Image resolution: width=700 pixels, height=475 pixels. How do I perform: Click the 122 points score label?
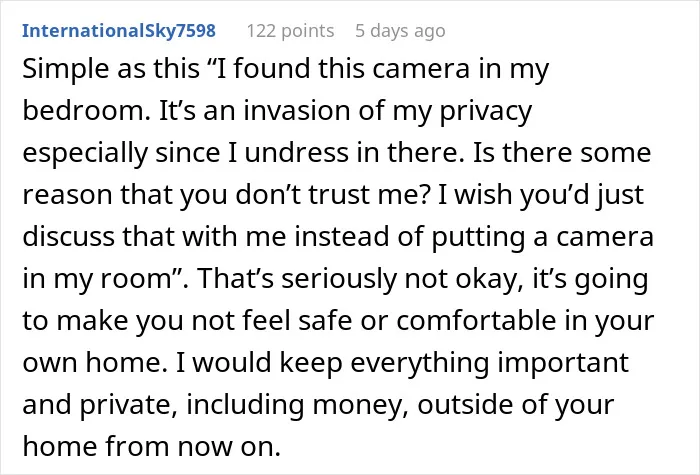coord(290,31)
